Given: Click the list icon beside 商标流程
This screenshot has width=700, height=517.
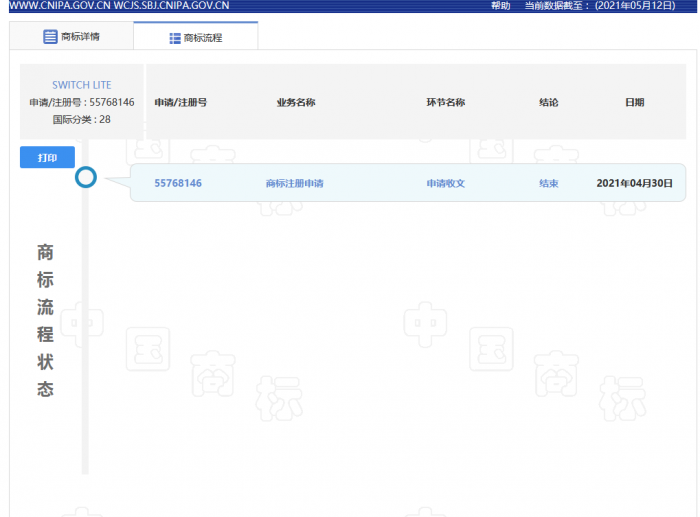Looking at the screenshot, I should [x=174, y=38].
